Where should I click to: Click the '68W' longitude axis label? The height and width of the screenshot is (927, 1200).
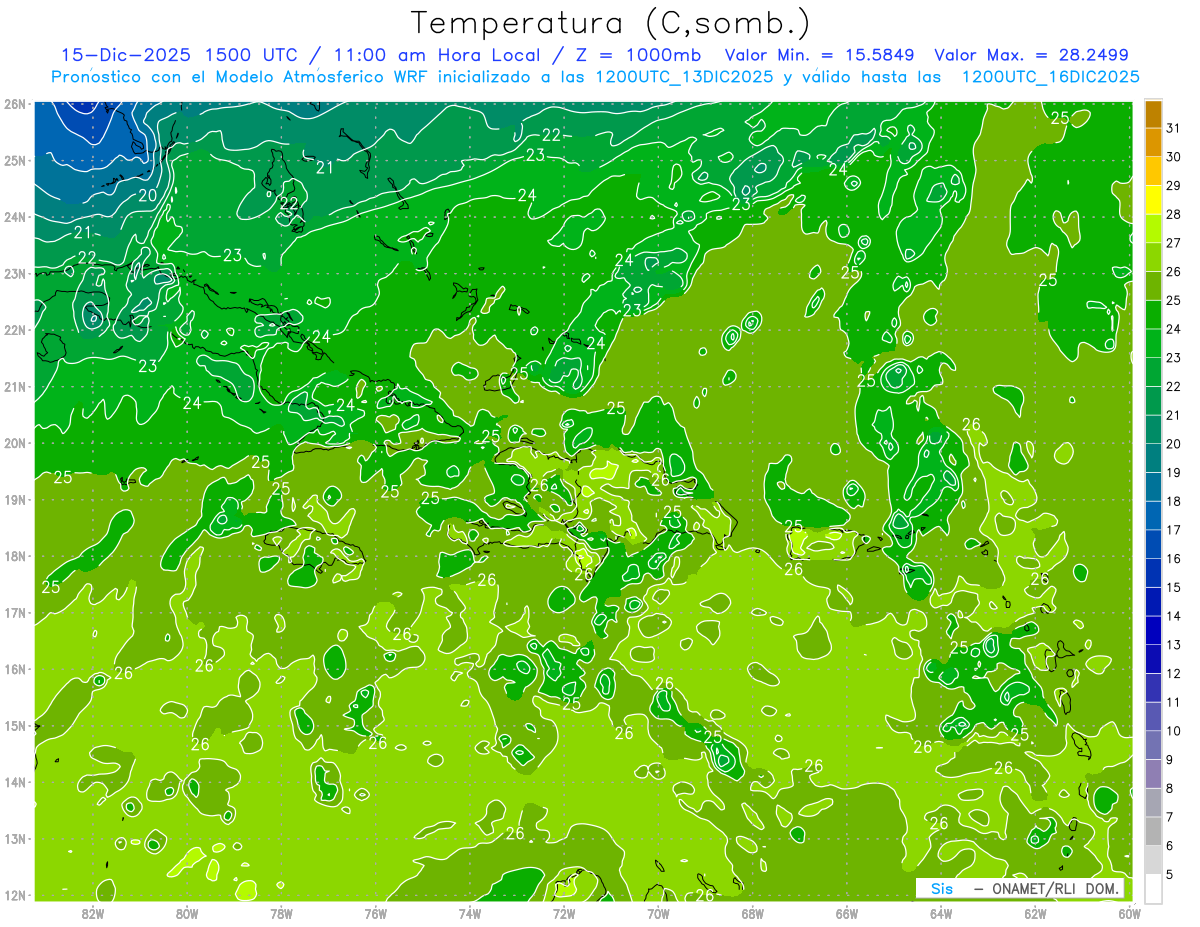pos(753,913)
